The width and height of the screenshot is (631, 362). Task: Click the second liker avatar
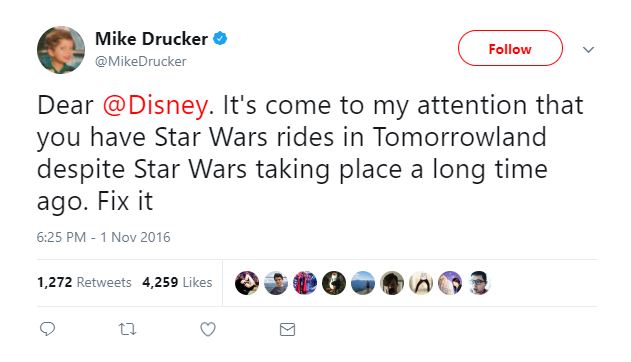coord(276,283)
